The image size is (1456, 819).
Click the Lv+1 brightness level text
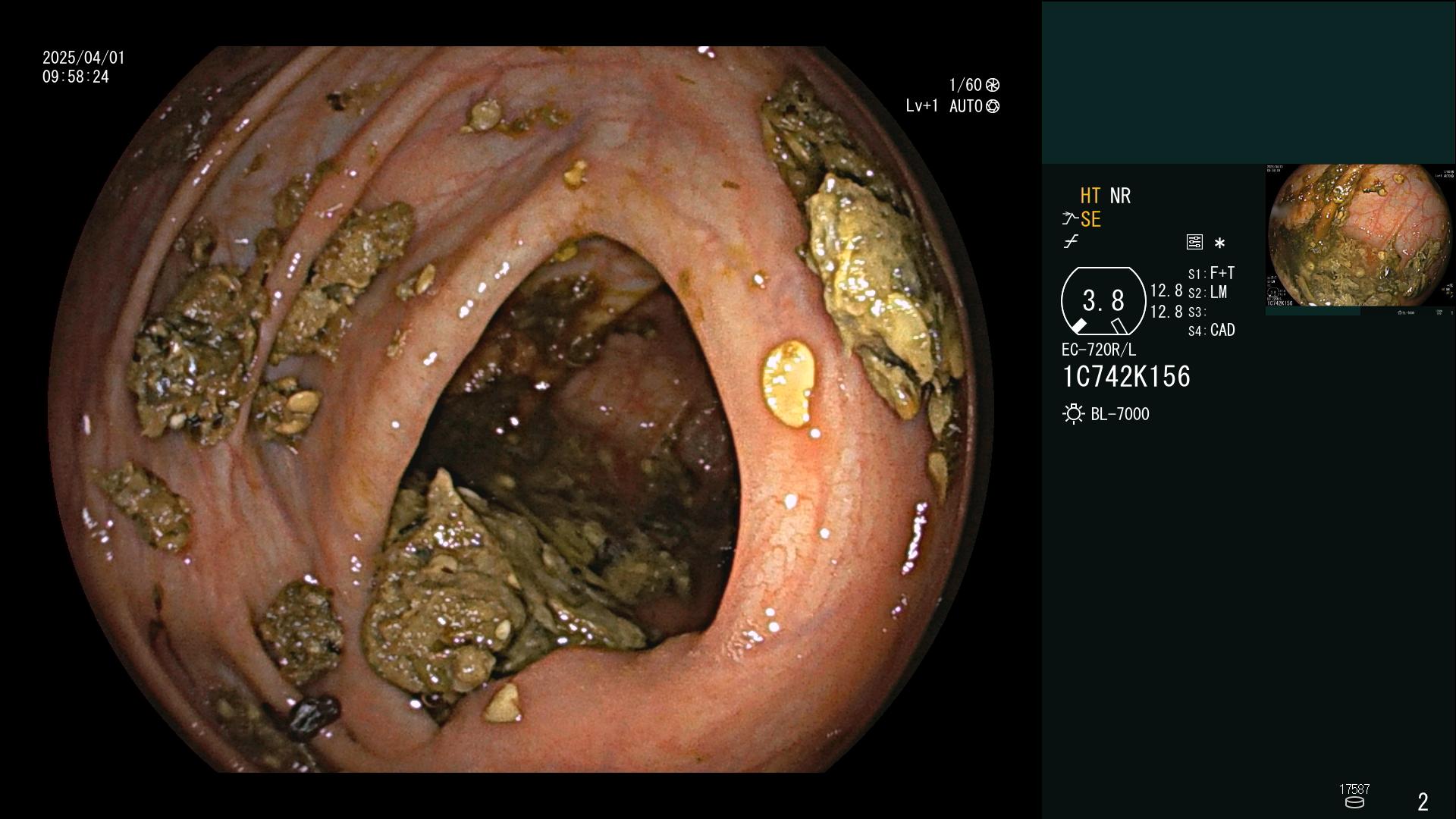(921, 106)
